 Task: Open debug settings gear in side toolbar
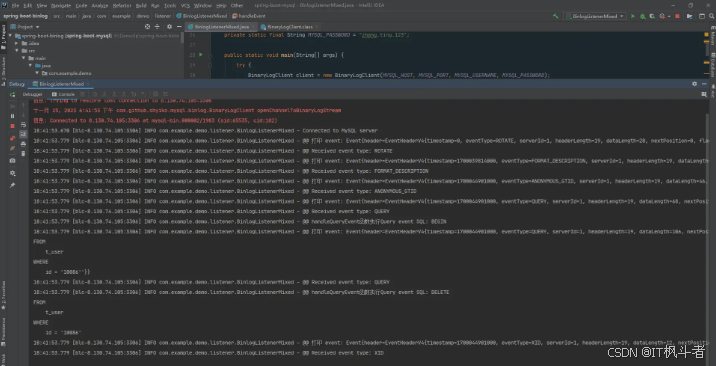(x=12, y=173)
